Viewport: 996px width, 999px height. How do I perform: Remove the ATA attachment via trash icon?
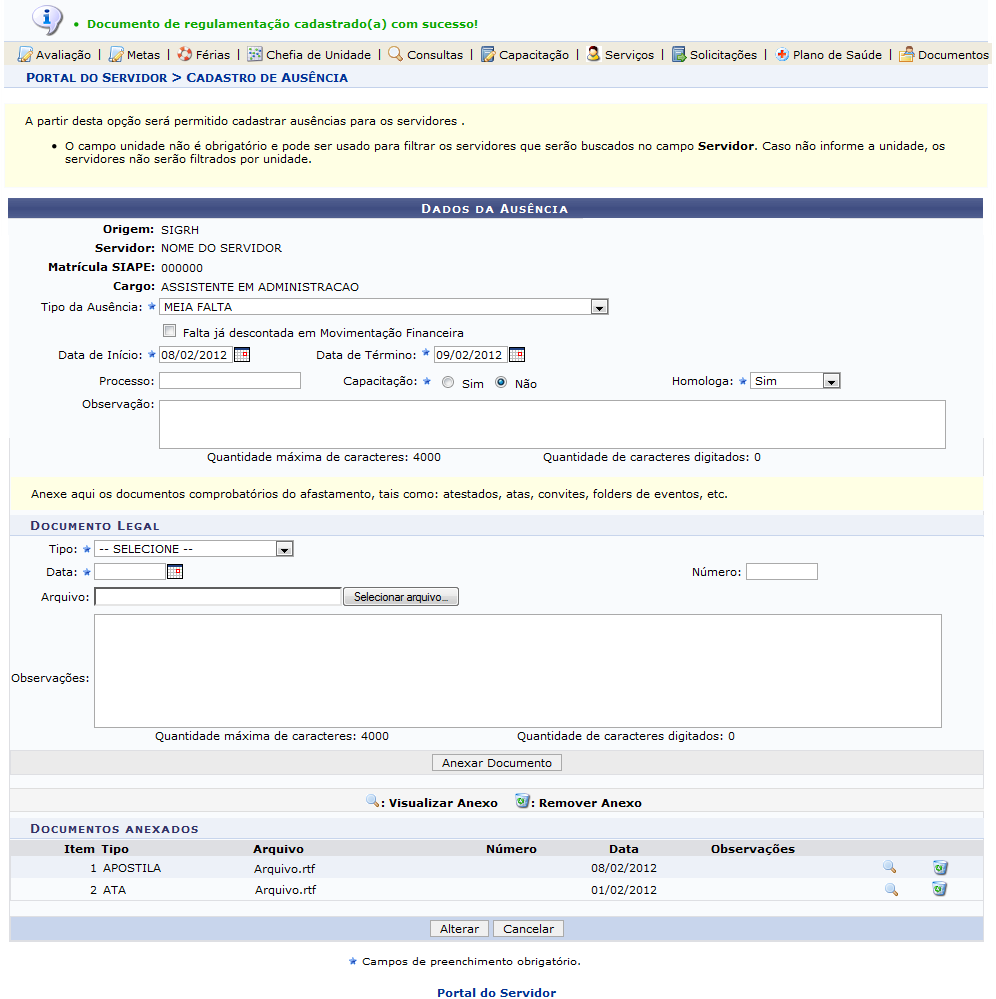point(939,889)
